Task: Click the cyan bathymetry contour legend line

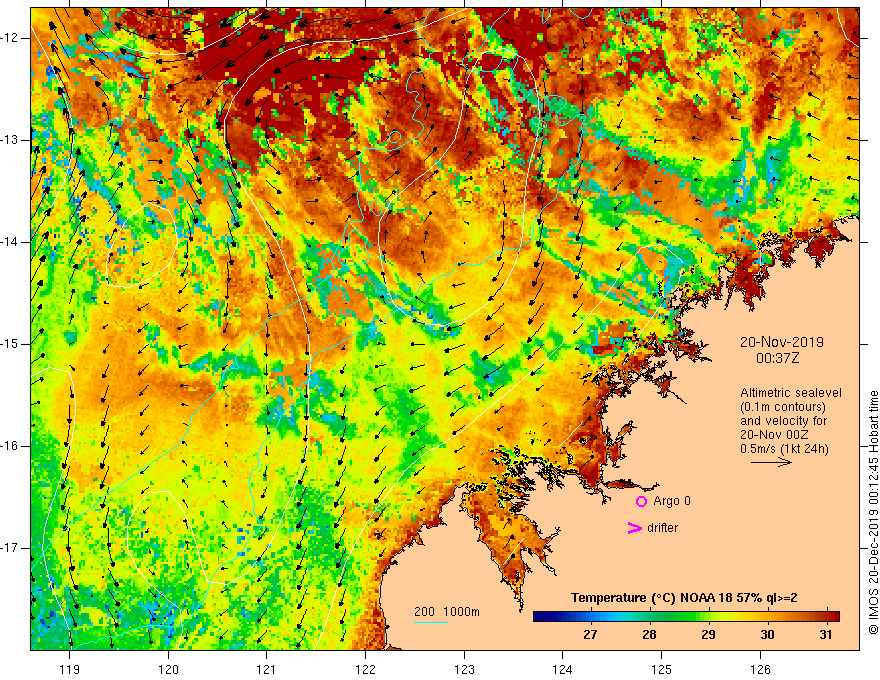Action: click(430, 622)
